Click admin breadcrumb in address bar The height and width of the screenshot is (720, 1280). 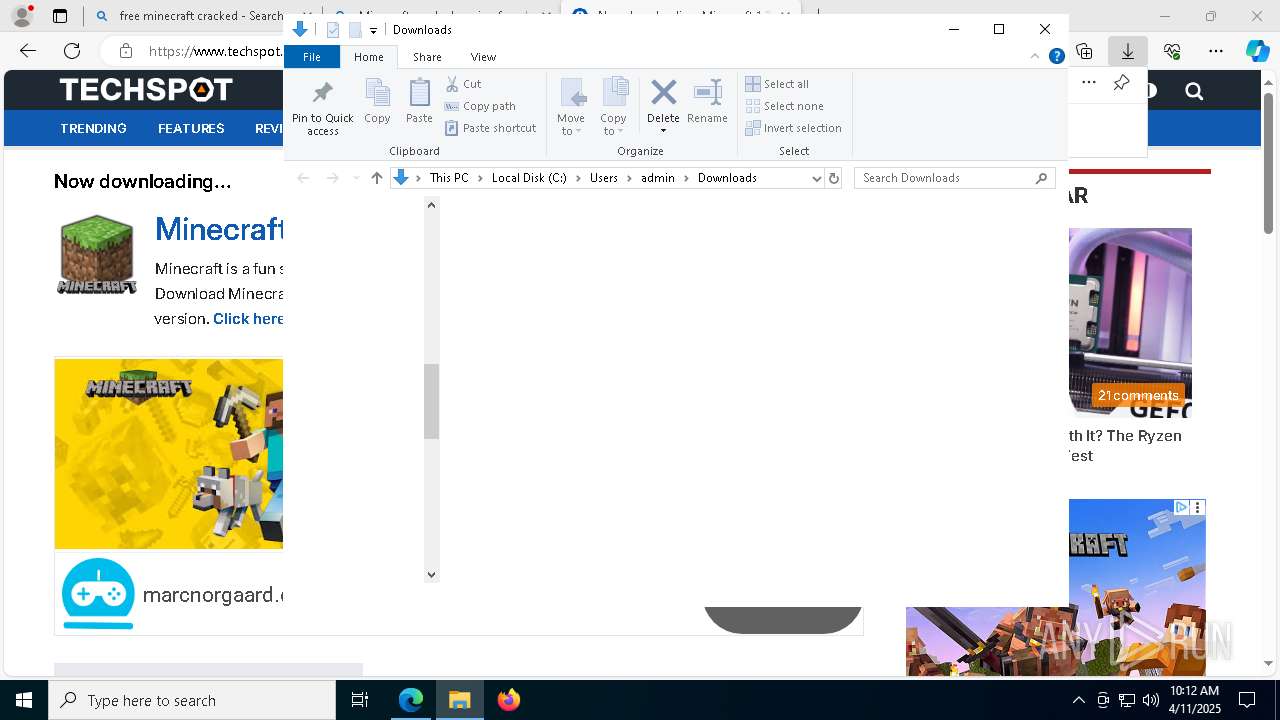pyautogui.click(x=658, y=178)
